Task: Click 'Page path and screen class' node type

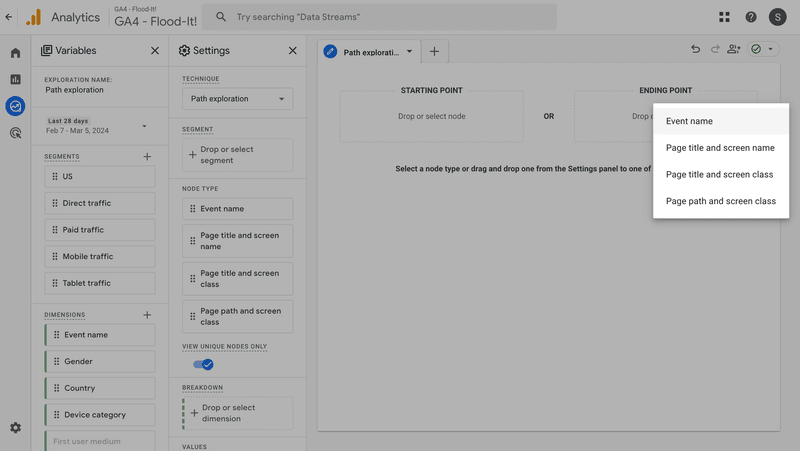Action: click(238, 316)
